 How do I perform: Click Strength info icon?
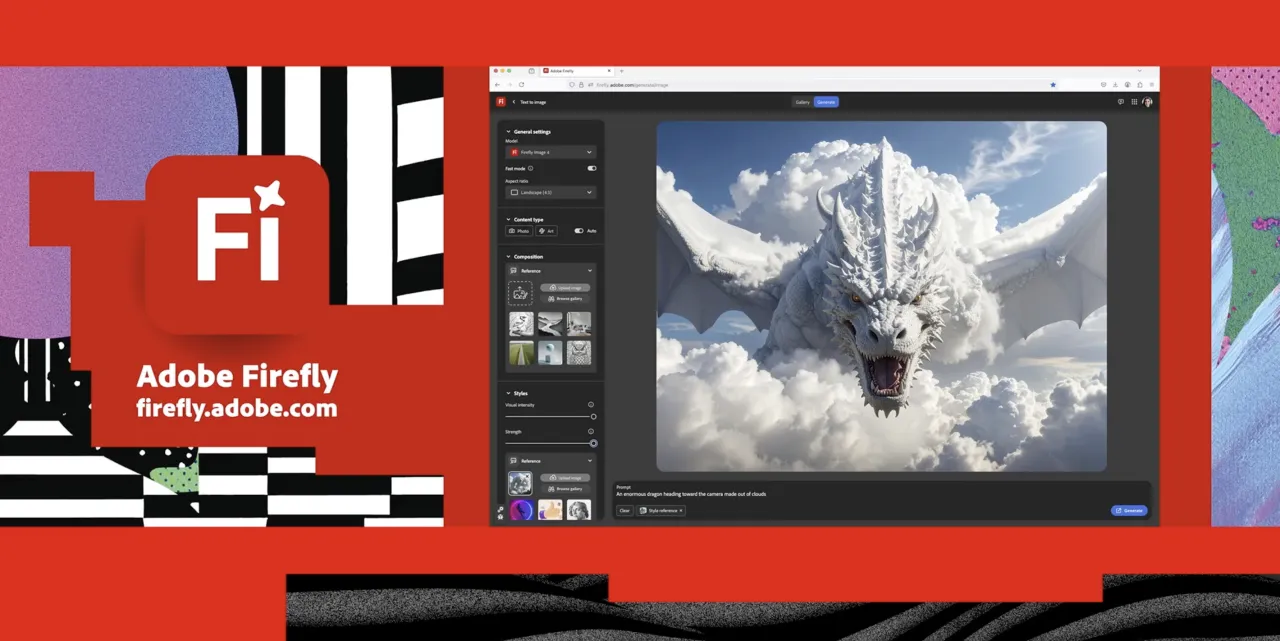tap(591, 432)
